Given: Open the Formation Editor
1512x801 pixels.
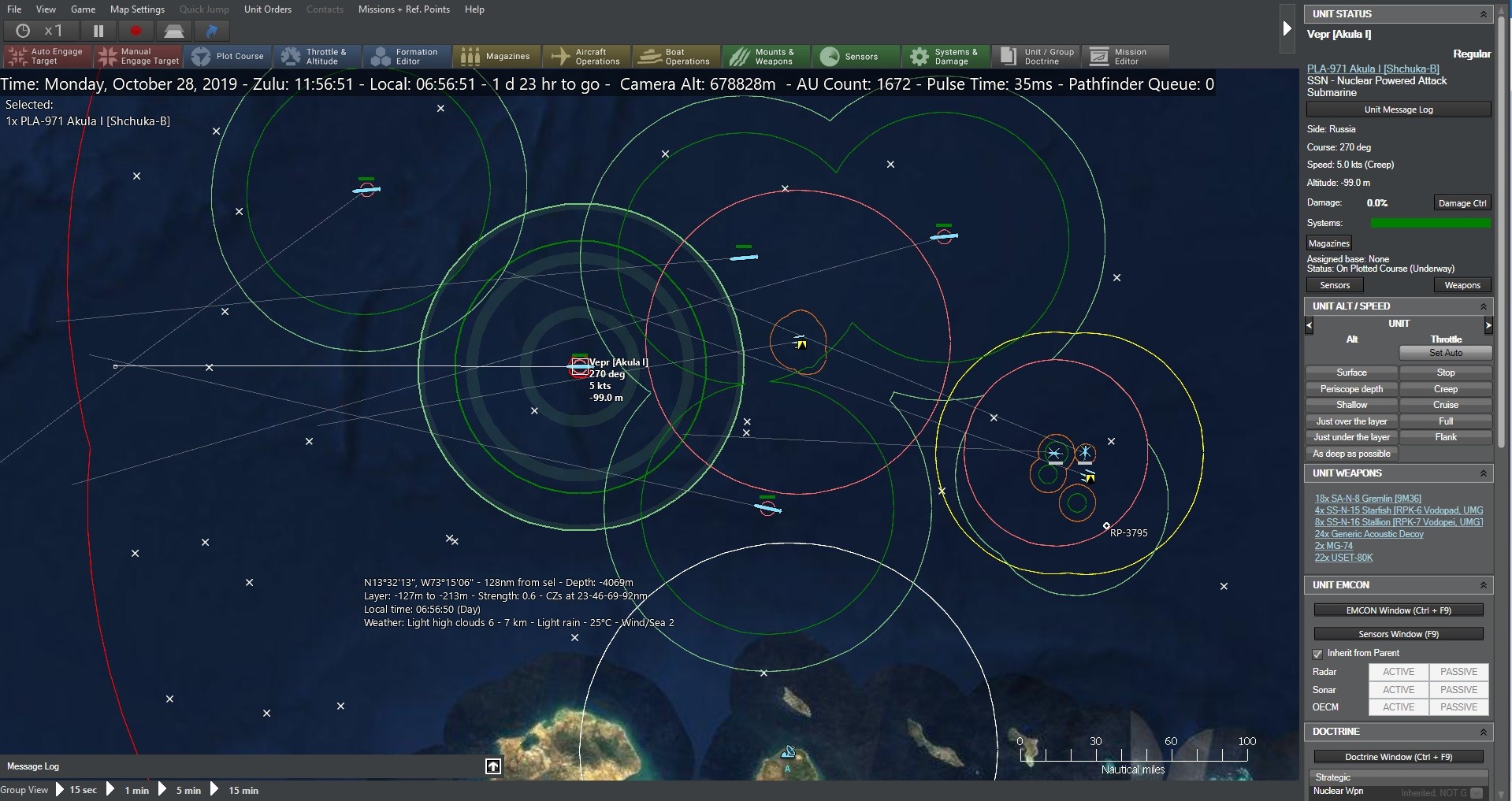Looking at the screenshot, I should [x=407, y=56].
